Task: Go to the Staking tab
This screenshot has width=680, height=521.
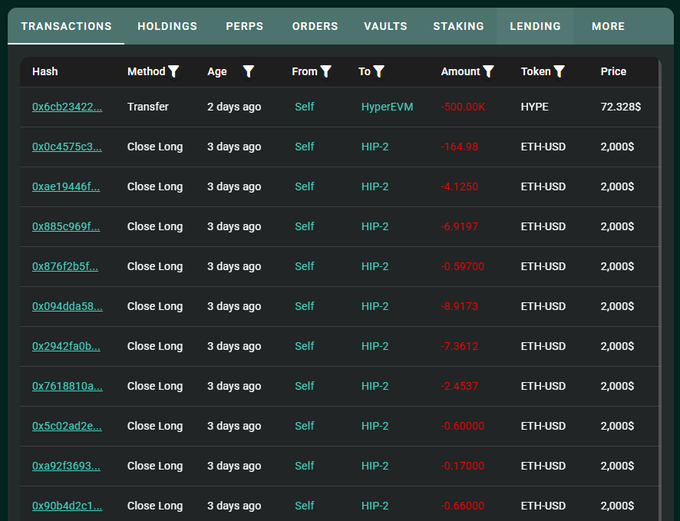Action: tap(458, 26)
